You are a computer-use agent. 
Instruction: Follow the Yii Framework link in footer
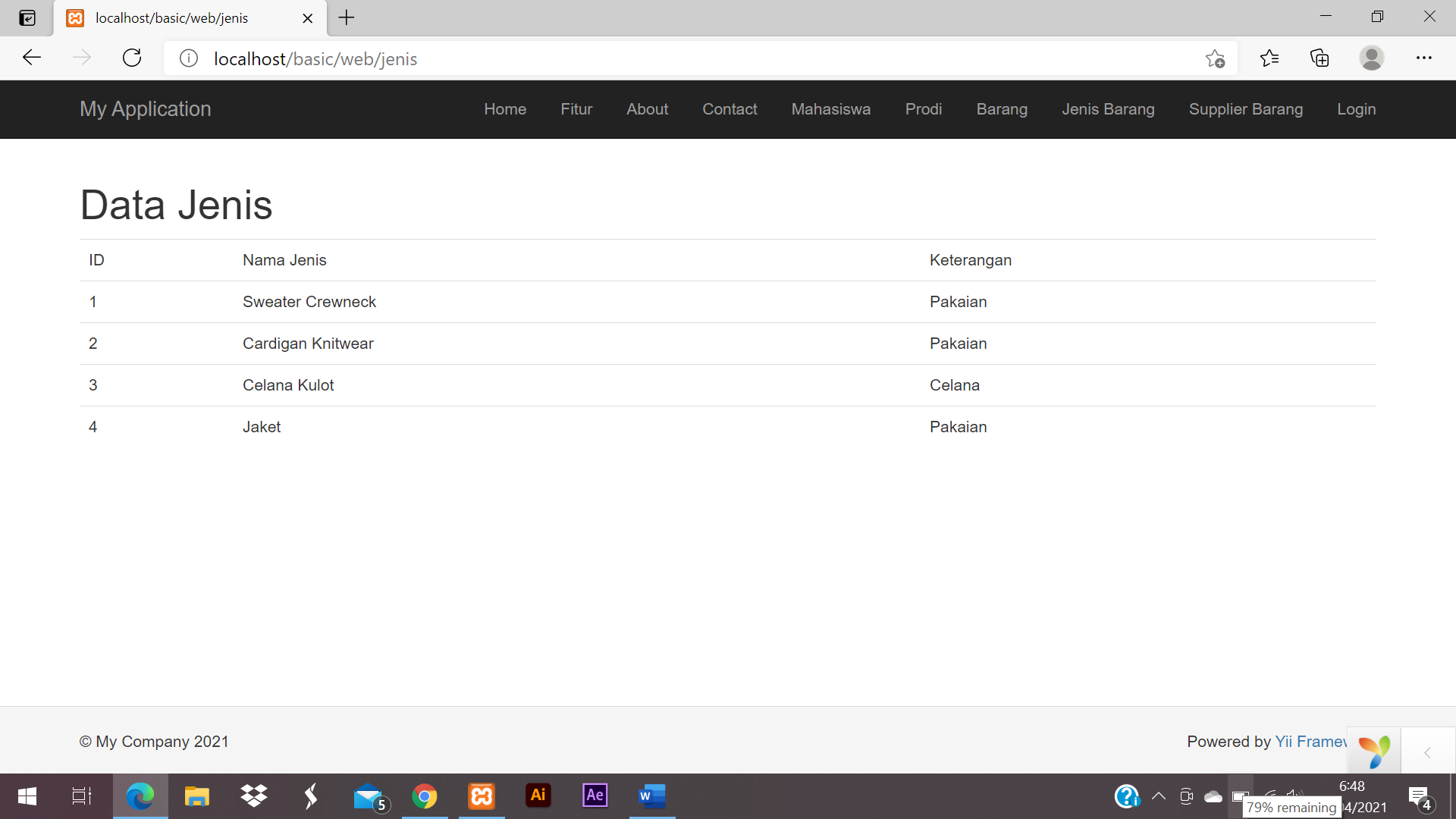1310,742
